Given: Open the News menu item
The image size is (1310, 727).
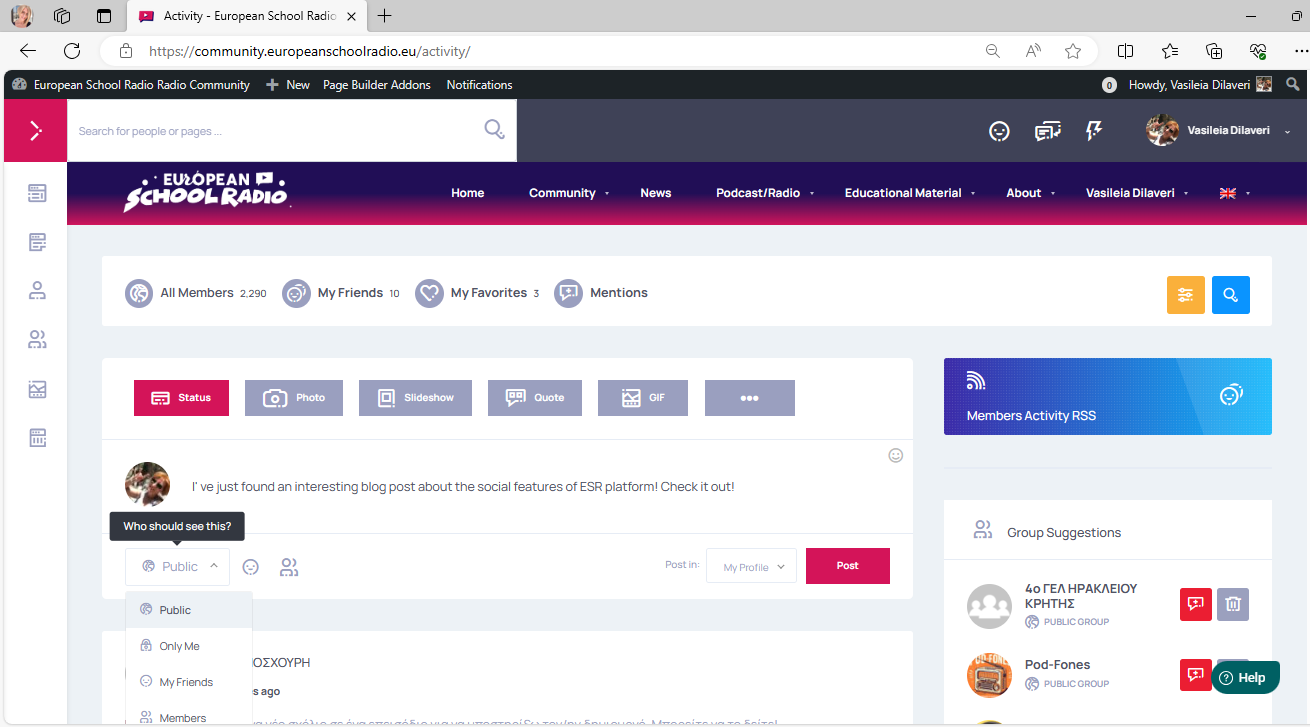Looking at the screenshot, I should pyautogui.click(x=655, y=193).
